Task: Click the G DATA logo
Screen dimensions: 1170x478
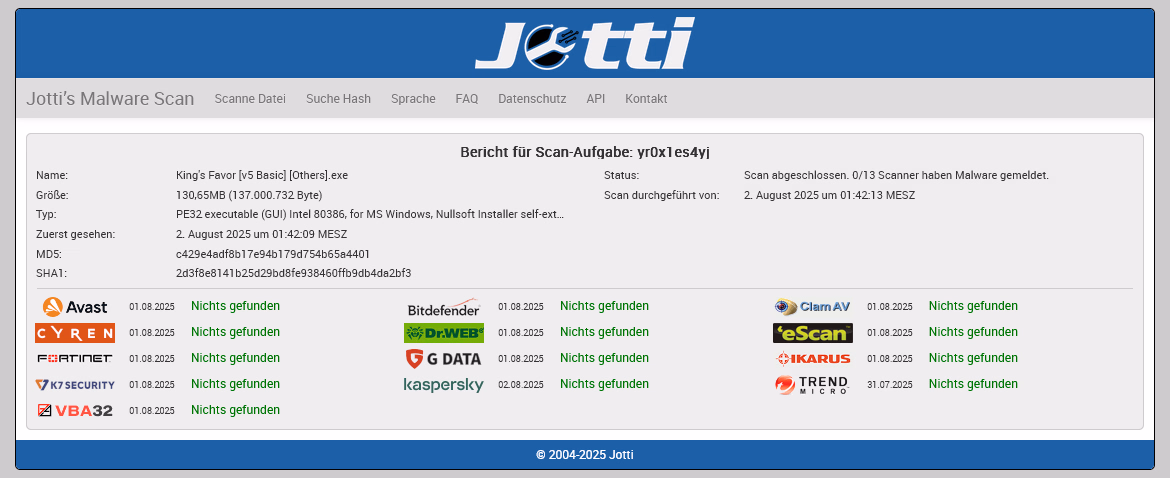Action: pyautogui.click(x=443, y=359)
